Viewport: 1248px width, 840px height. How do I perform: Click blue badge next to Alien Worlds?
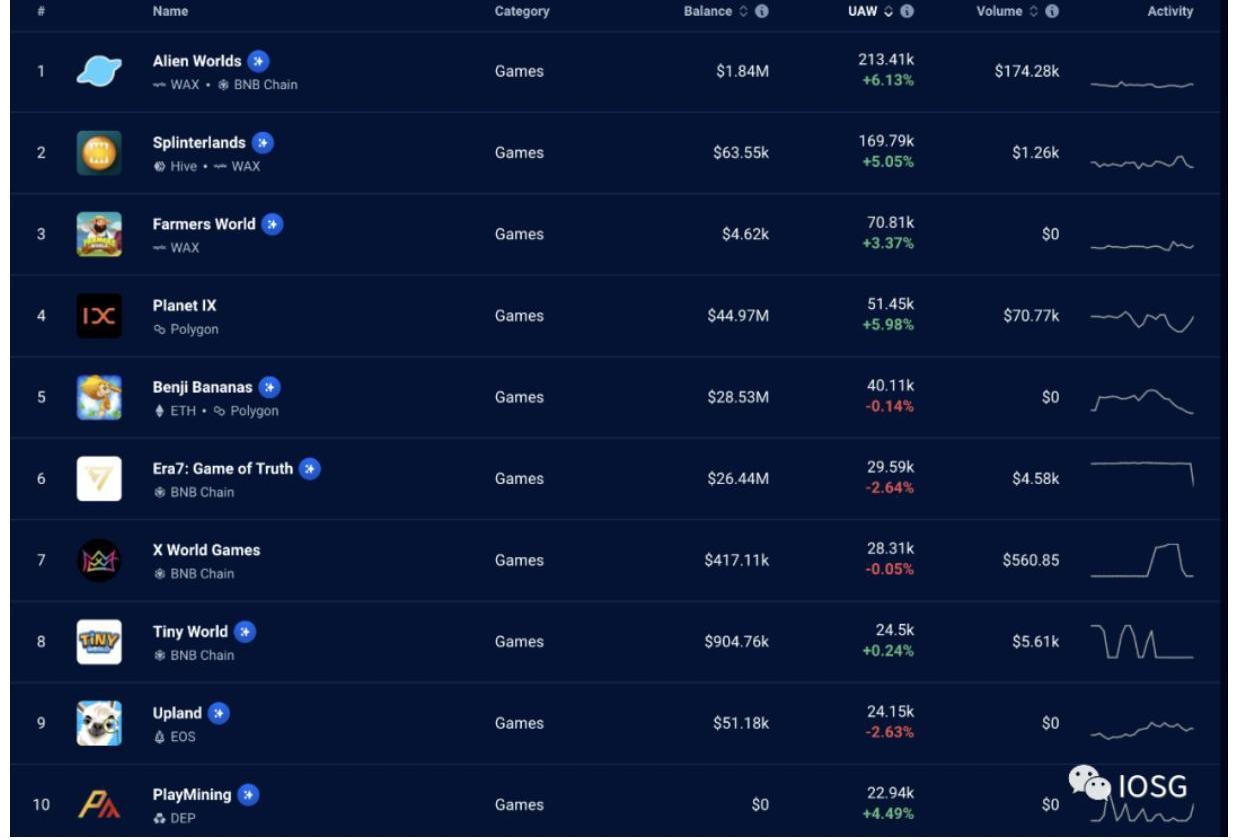tap(258, 61)
